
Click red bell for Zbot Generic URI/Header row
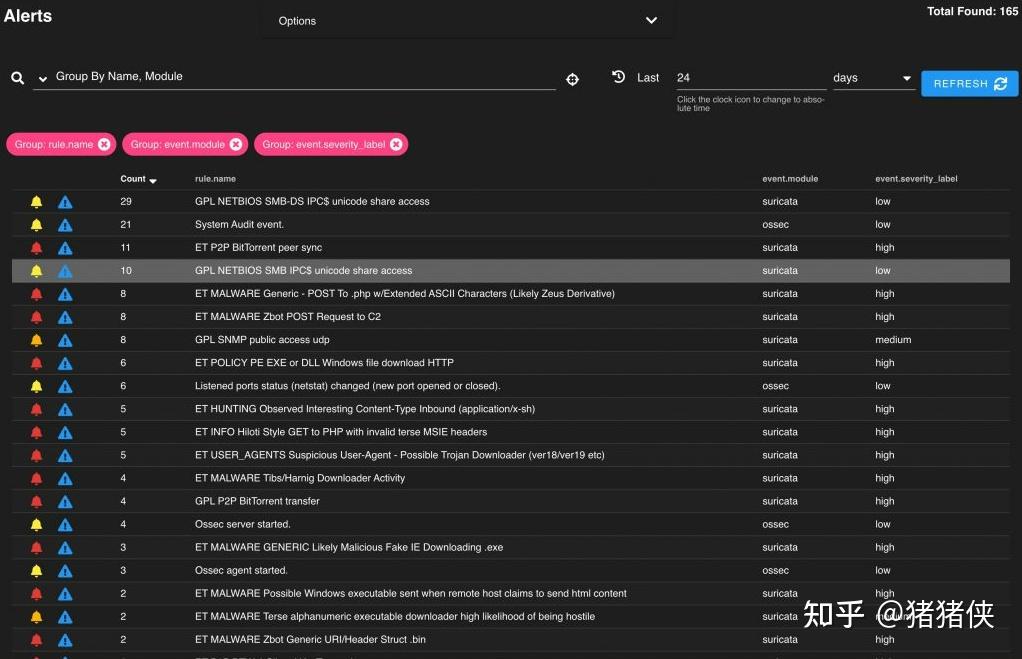coord(36,640)
